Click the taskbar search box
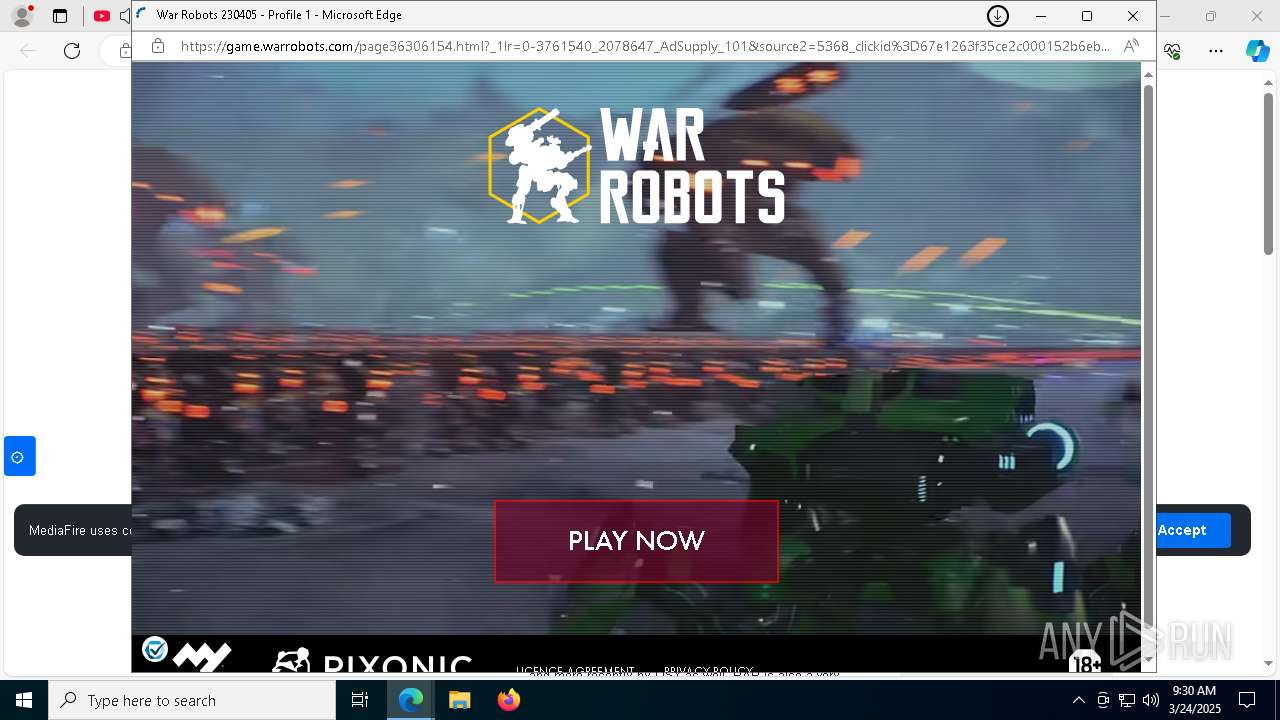 click(x=192, y=700)
